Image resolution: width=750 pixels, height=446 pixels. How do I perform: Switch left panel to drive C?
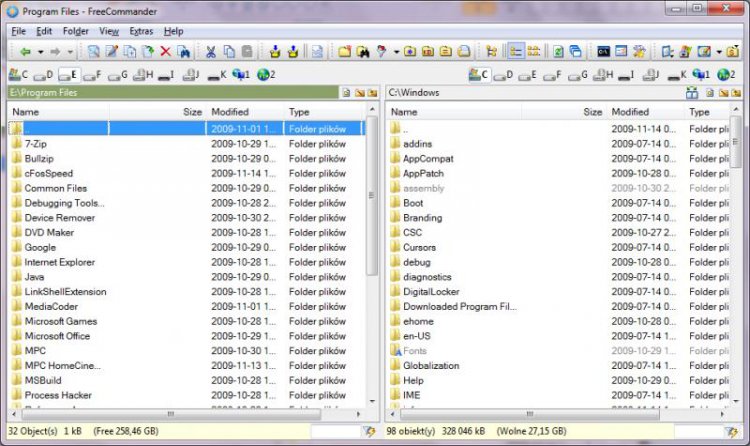(19, 75)
